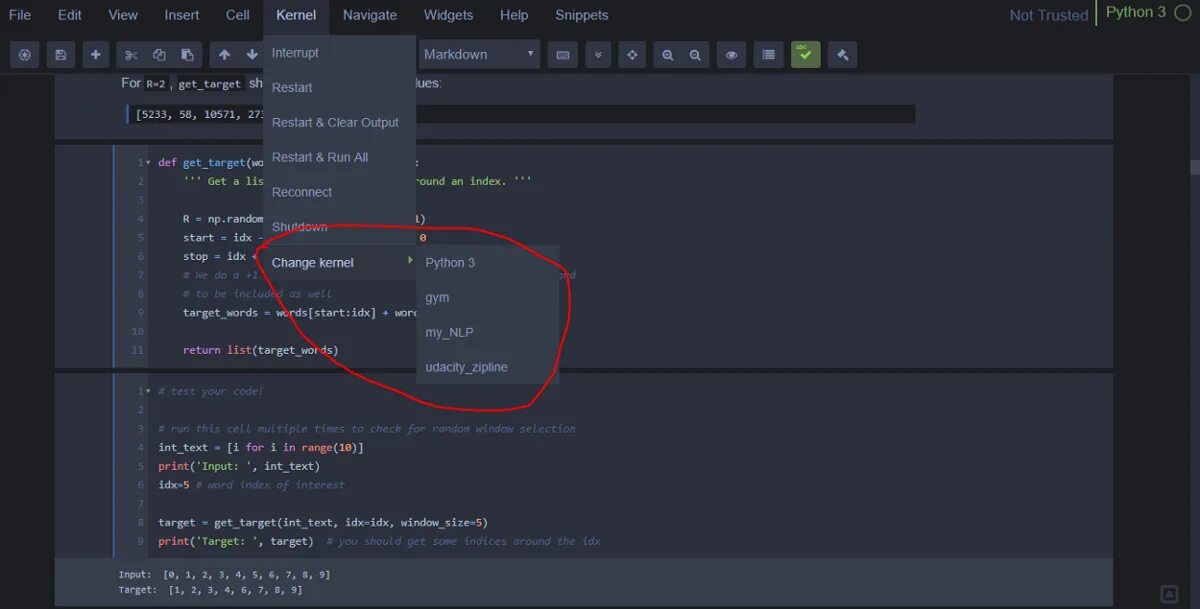Click the circular star icon at toolbar start
1200x609 pixels.
(25, 55)
